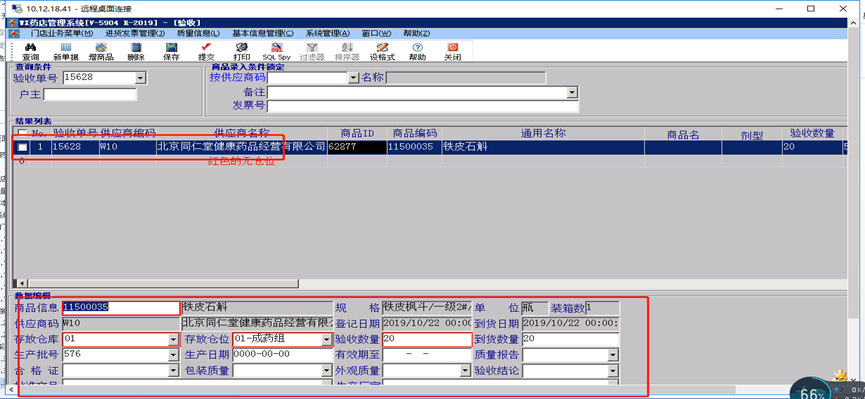The image size is (865, 399).
Task: Click the 发票号 input field
Action: point(423,106)
